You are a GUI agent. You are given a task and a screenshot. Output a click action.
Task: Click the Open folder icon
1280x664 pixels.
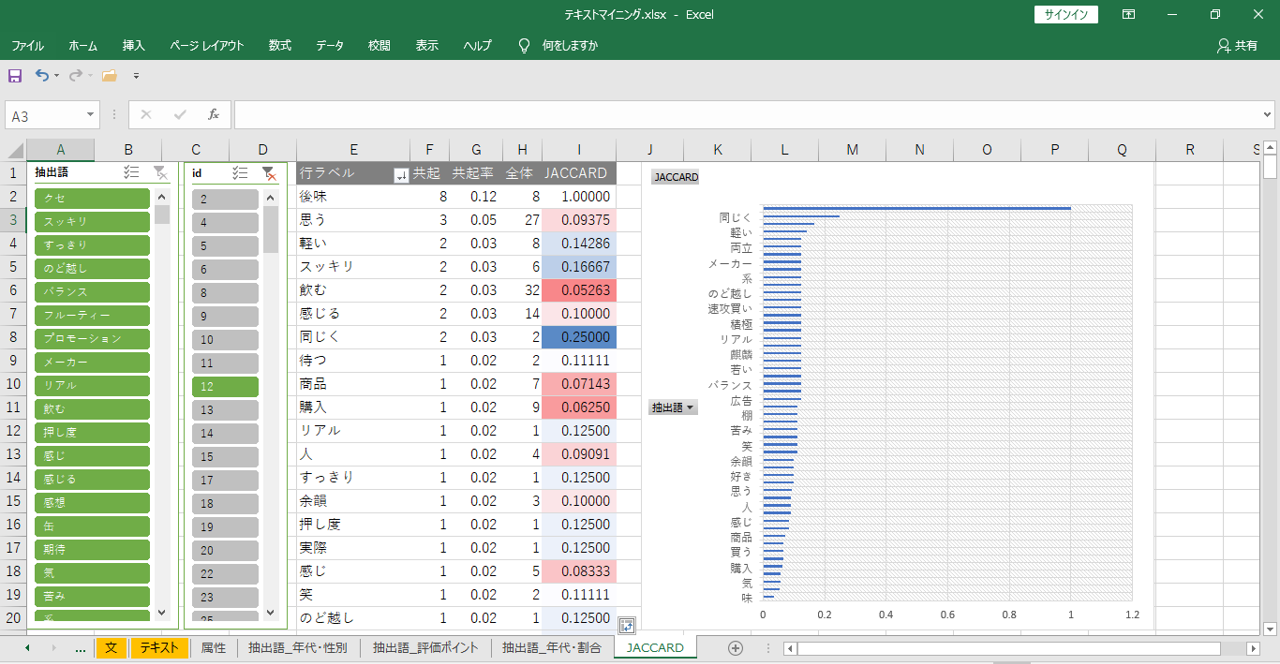[x=109, y=76]
